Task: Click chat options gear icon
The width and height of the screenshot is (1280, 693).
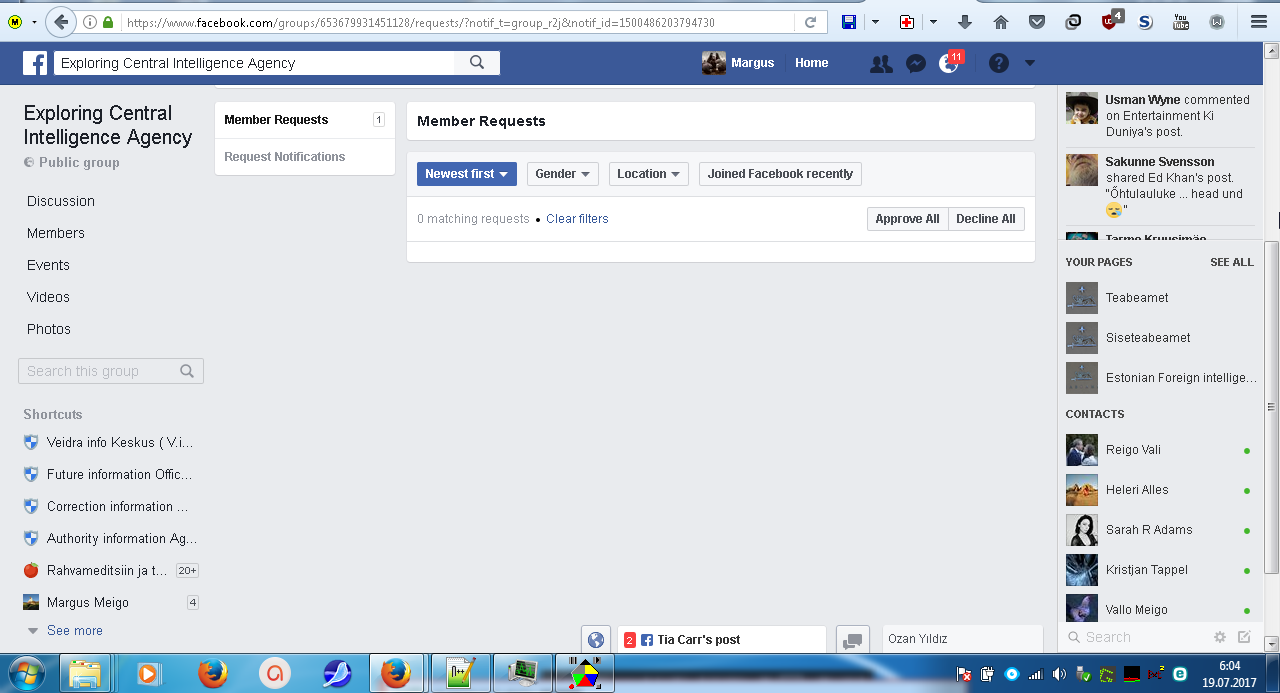Action: click(x=1220, y=637)
